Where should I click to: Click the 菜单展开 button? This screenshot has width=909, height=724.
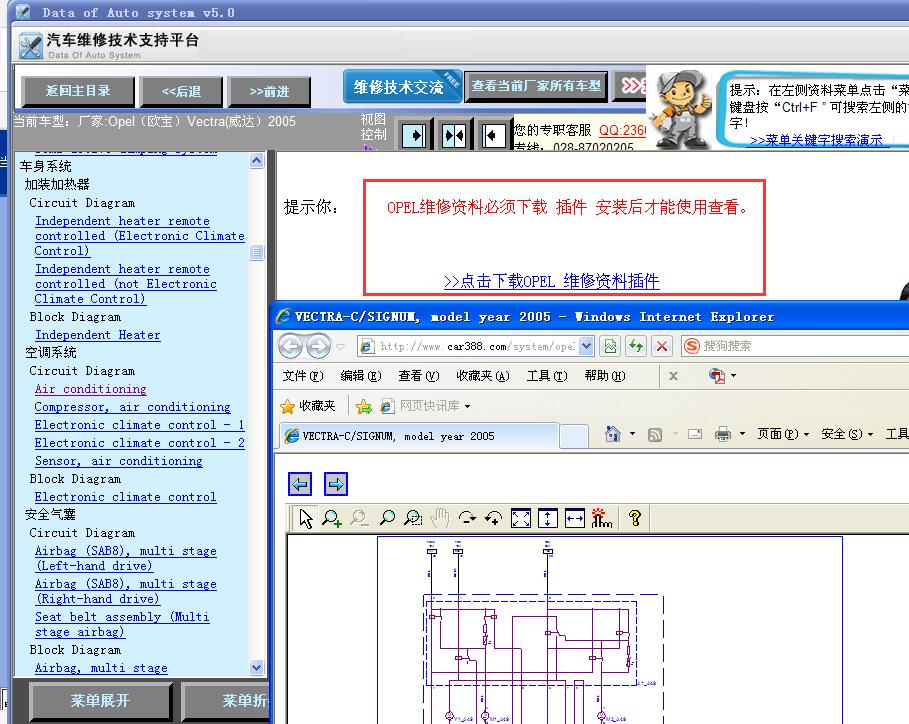point(100,701)
